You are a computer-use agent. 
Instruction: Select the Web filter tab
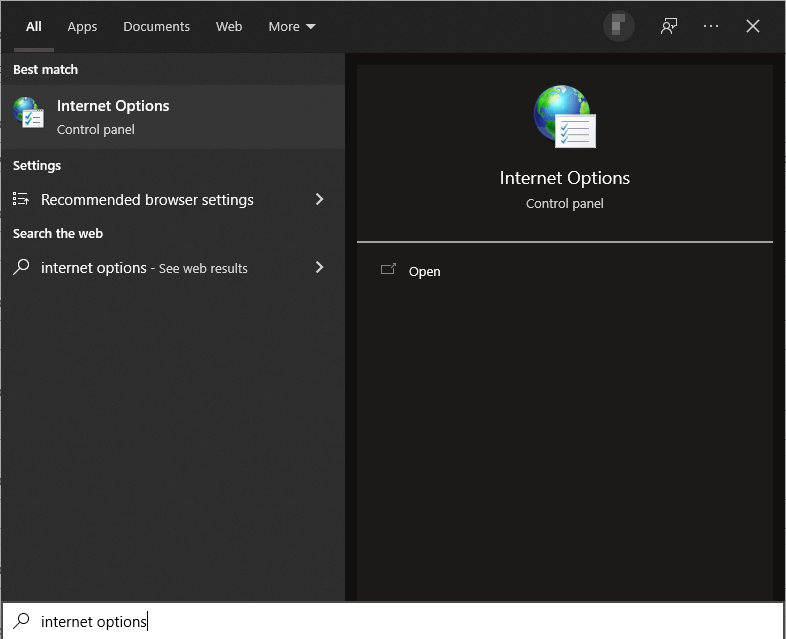pos(229,27)
